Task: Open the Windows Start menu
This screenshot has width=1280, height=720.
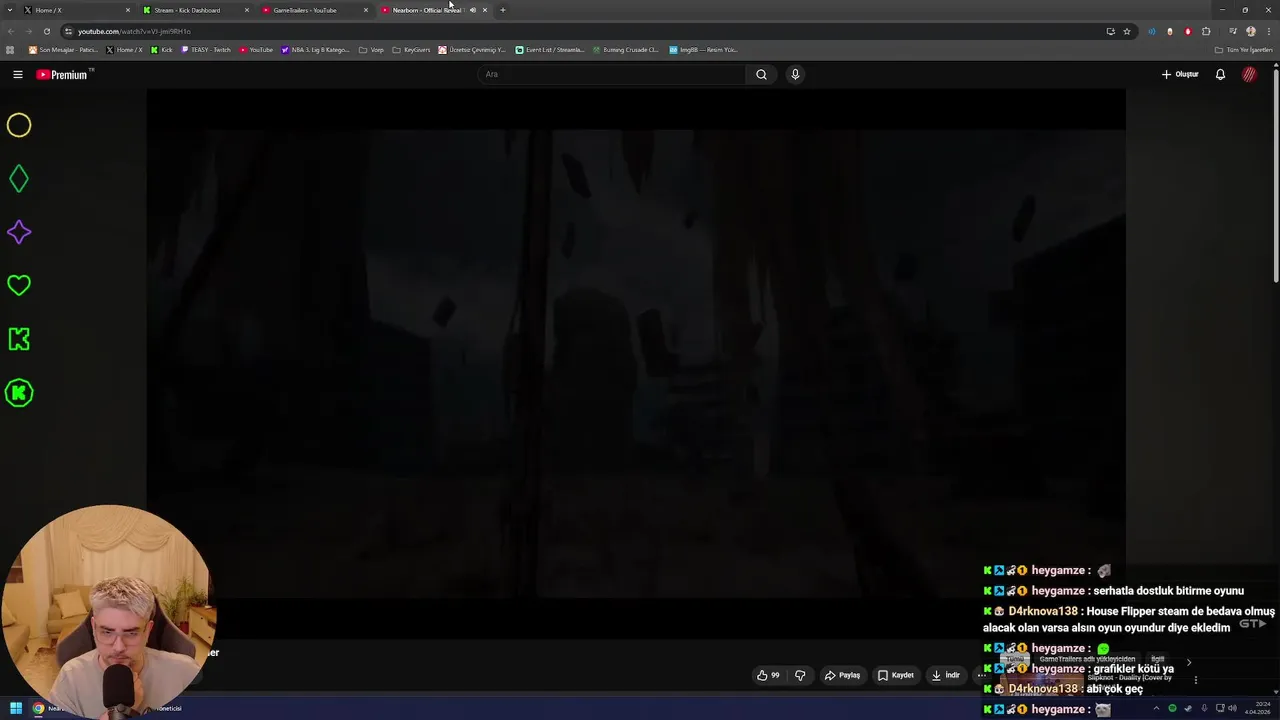Action: (x=16, y=708)
